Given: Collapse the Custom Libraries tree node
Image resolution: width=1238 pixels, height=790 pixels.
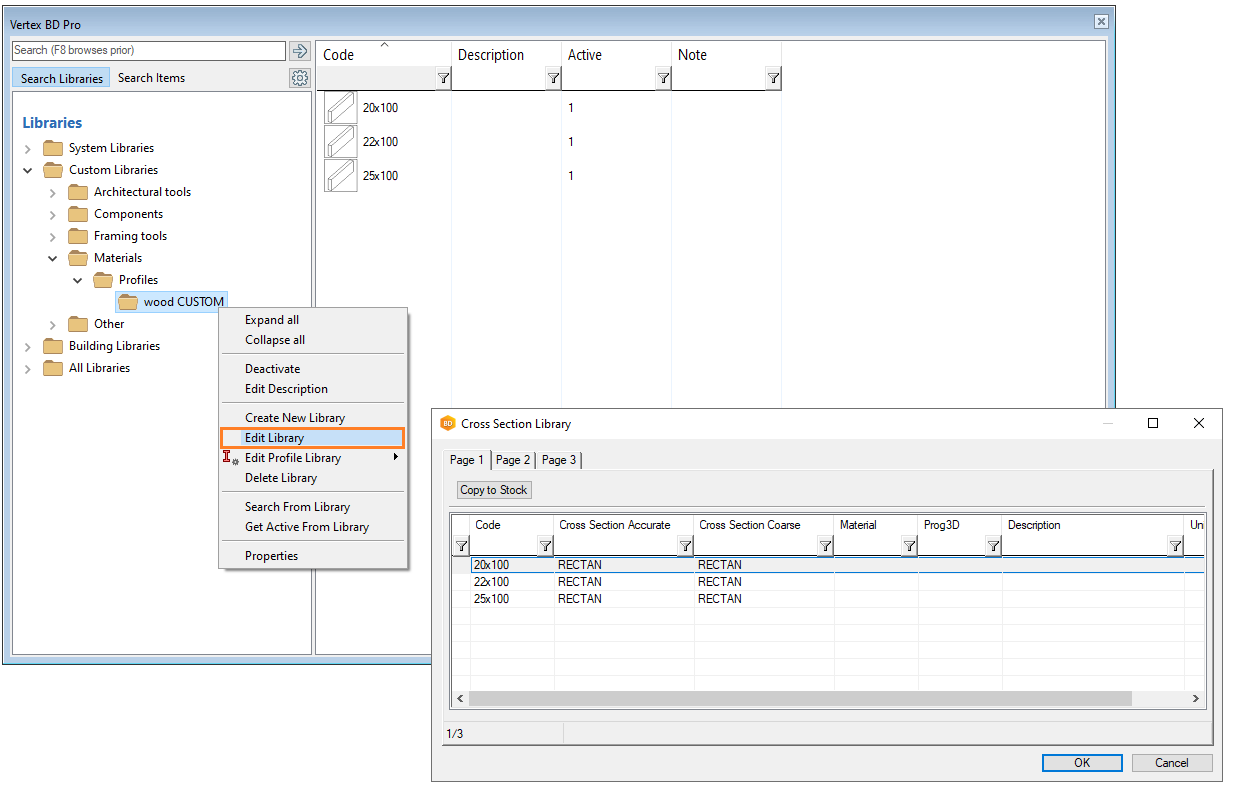Looking at the screenshot, I should click(28, 170).
